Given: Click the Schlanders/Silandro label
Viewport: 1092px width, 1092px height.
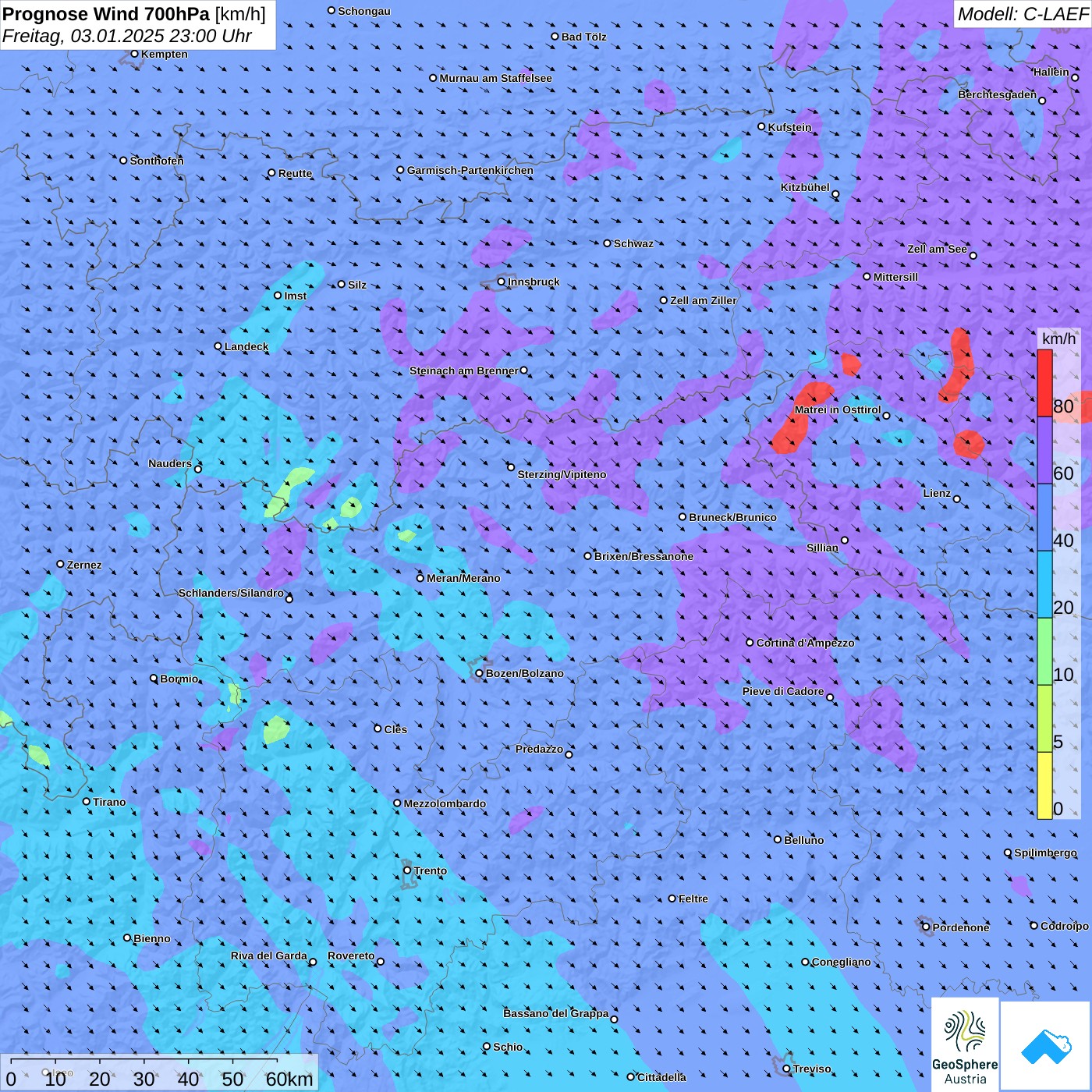Looking at the screenshot, I should pyautogui.click(x=231, y=593).
